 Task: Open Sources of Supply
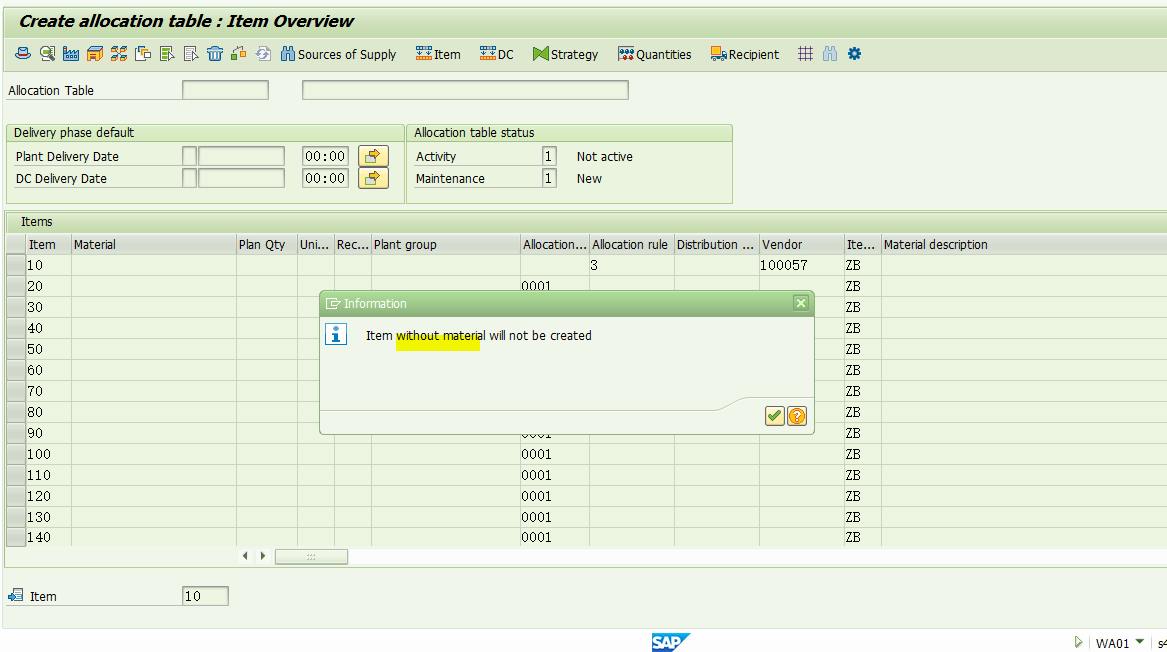coord(339,54)
